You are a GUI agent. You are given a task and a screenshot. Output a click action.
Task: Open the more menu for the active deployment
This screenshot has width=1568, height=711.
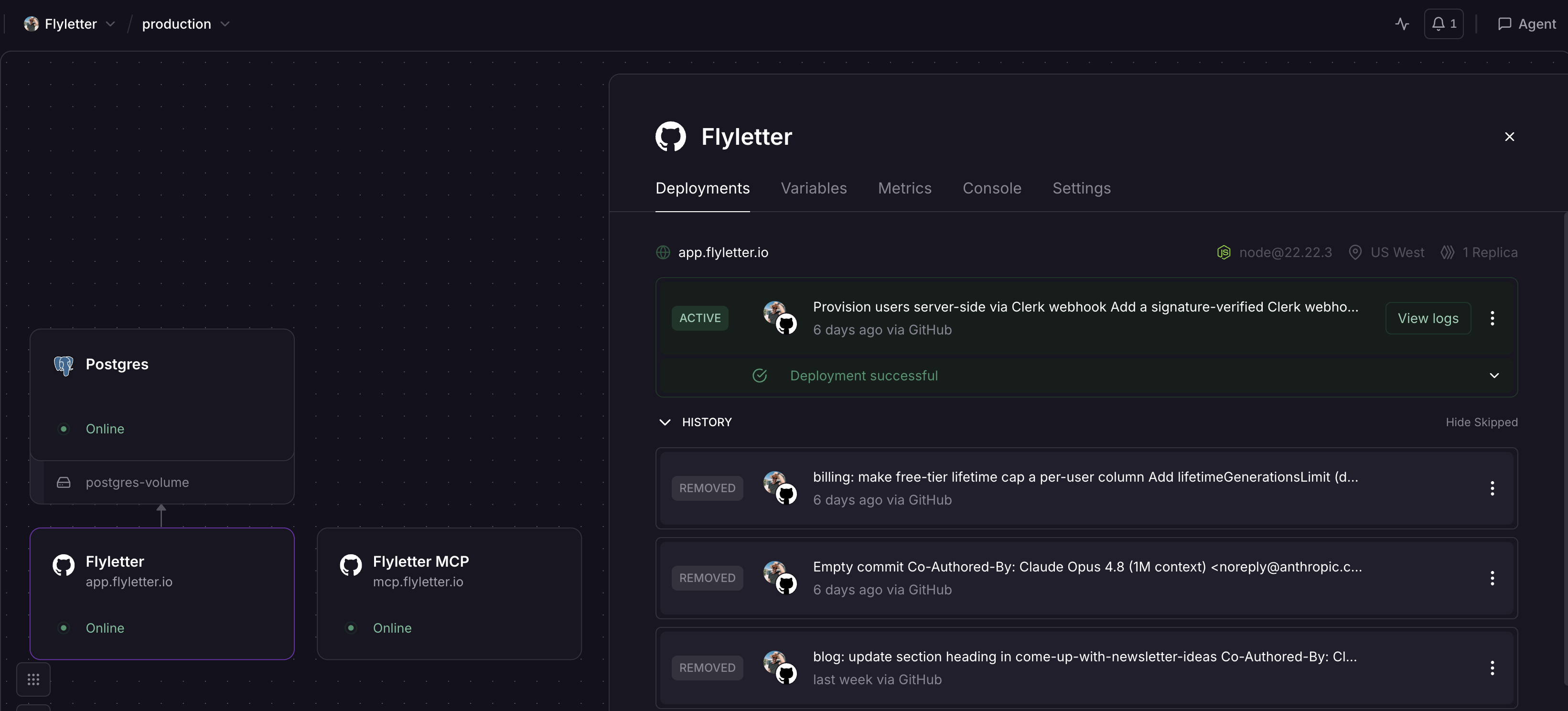coord(1493,318)
